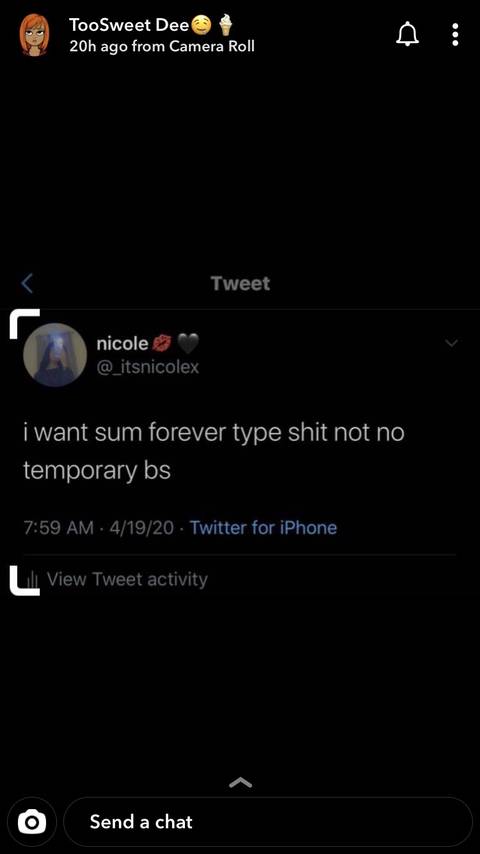
Task: Open nicole's profile picture
Action: click(55, 355)
